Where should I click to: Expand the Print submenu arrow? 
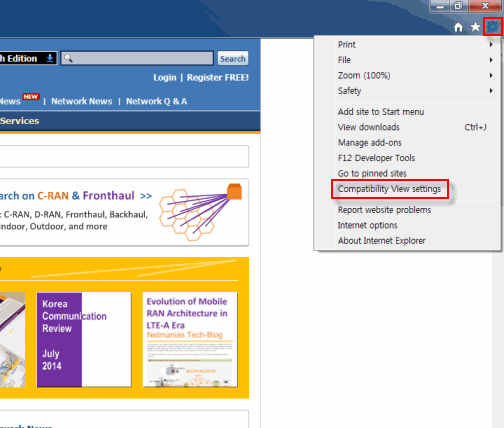click(491, 44)
